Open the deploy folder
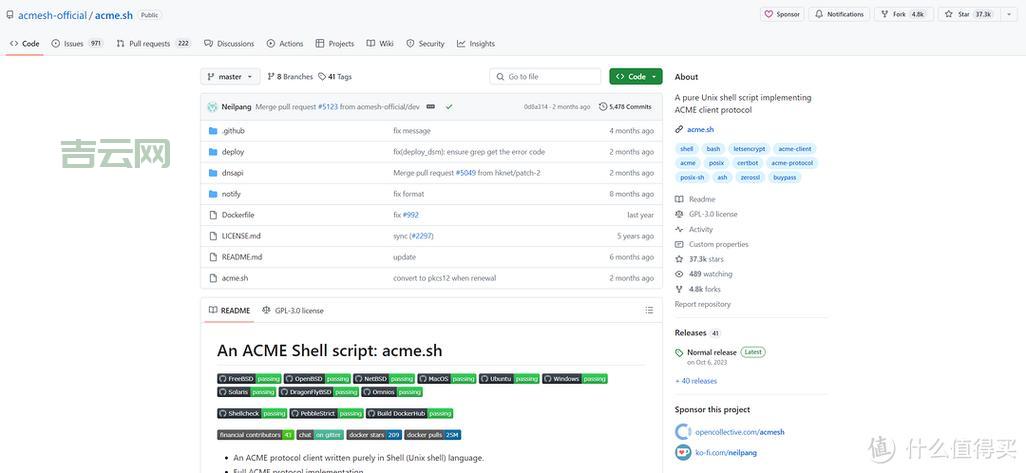1026x473 pixels. click(x=232, y=152)
